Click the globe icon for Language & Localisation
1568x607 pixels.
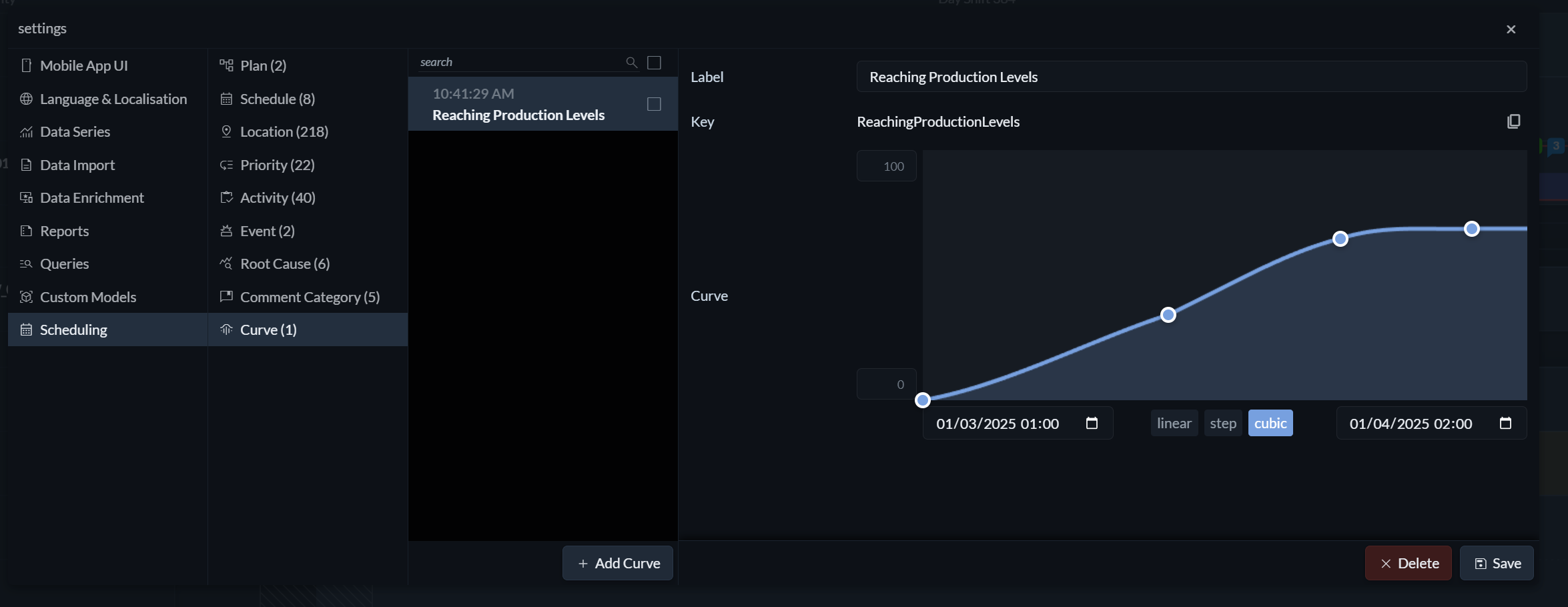click(27, 99)
